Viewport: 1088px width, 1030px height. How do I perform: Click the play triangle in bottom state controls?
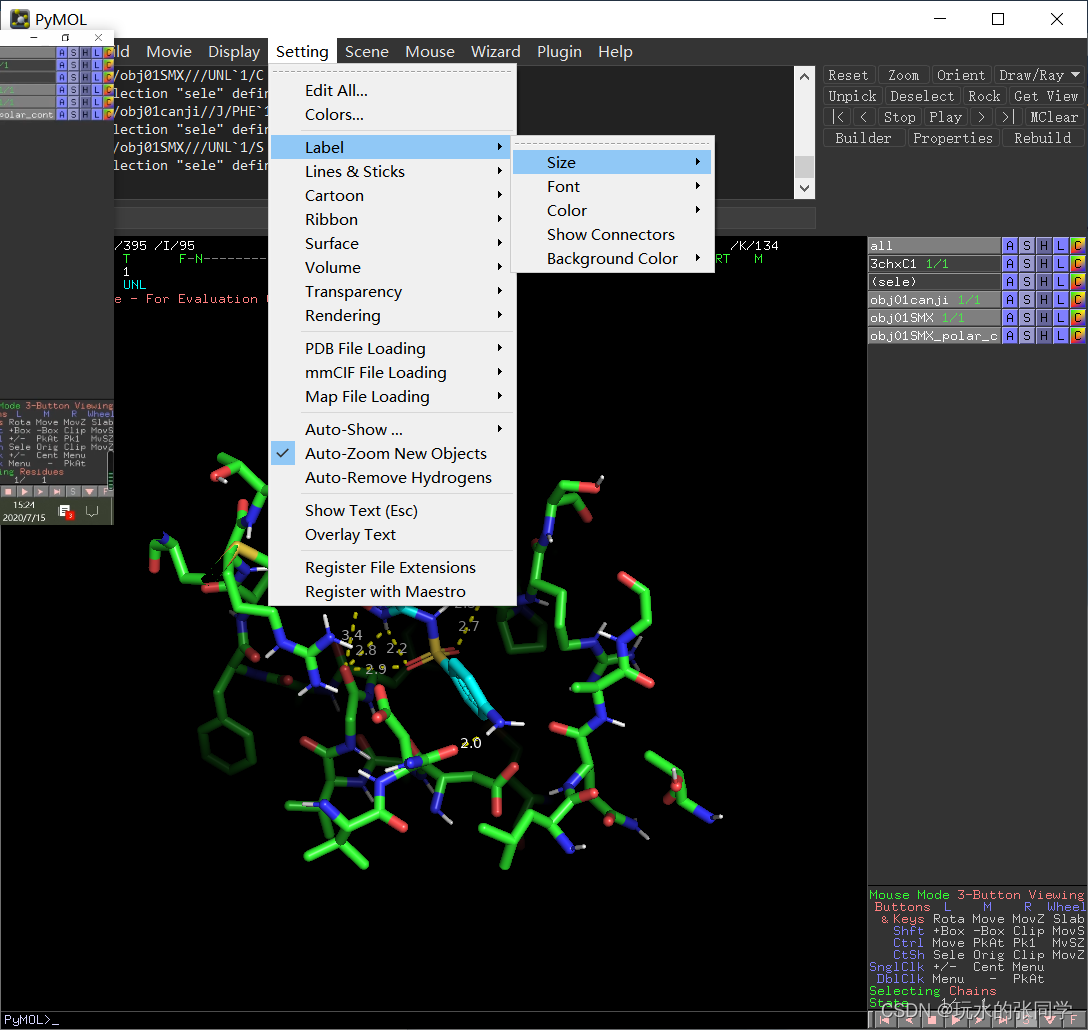coord(956,1021)
